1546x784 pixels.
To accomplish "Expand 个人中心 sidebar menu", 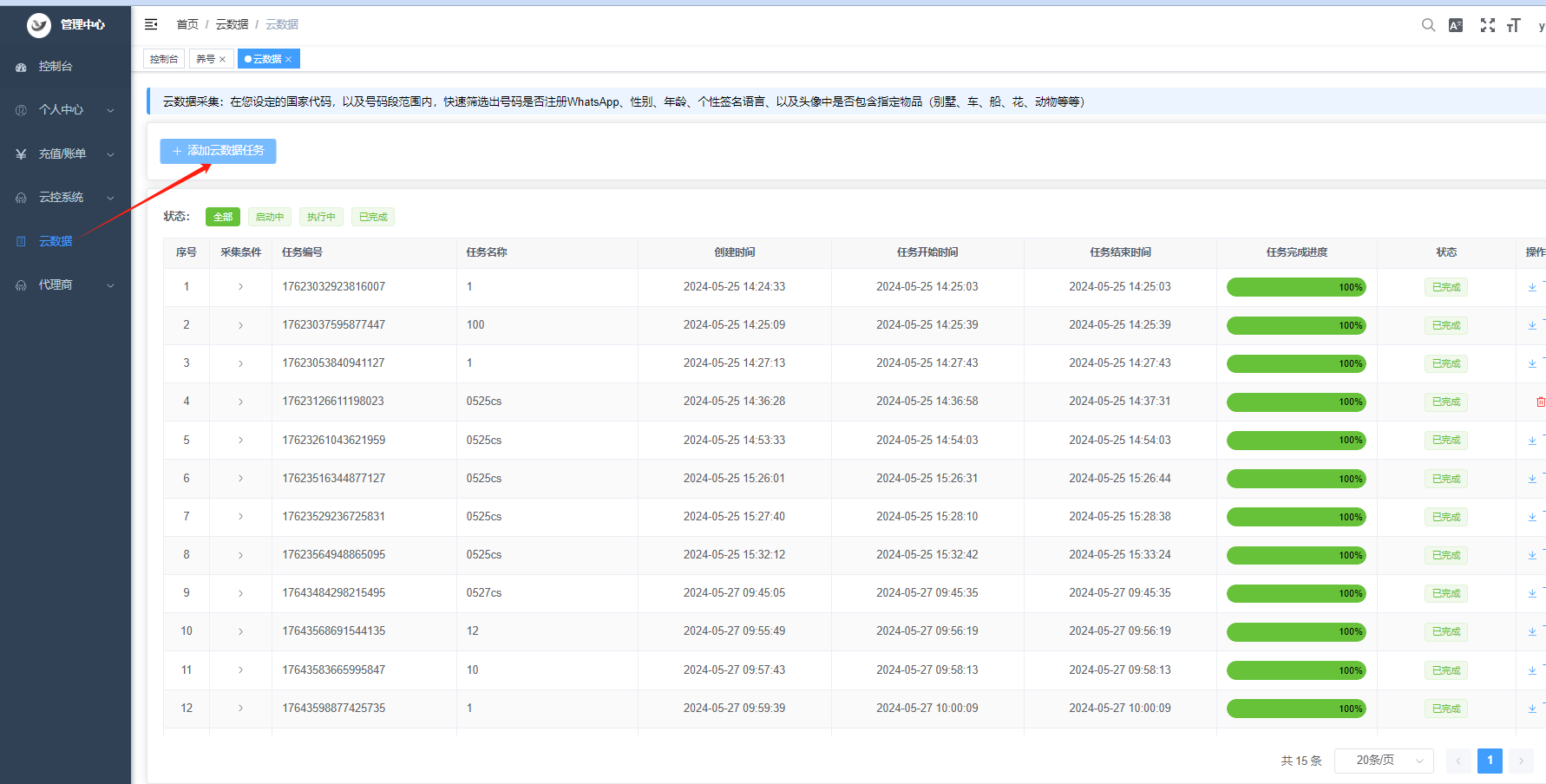I will (65, 110).
